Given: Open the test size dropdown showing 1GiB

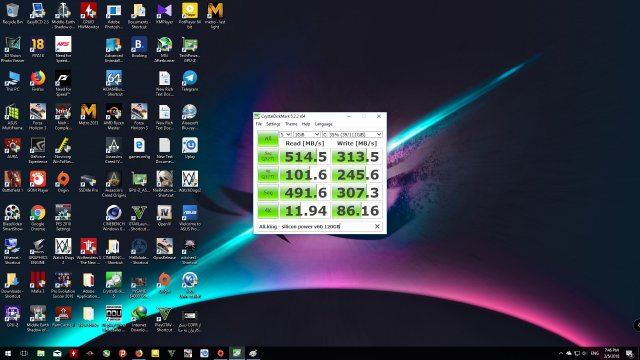Looking at the screenshot, I should (x=307, y=134).
